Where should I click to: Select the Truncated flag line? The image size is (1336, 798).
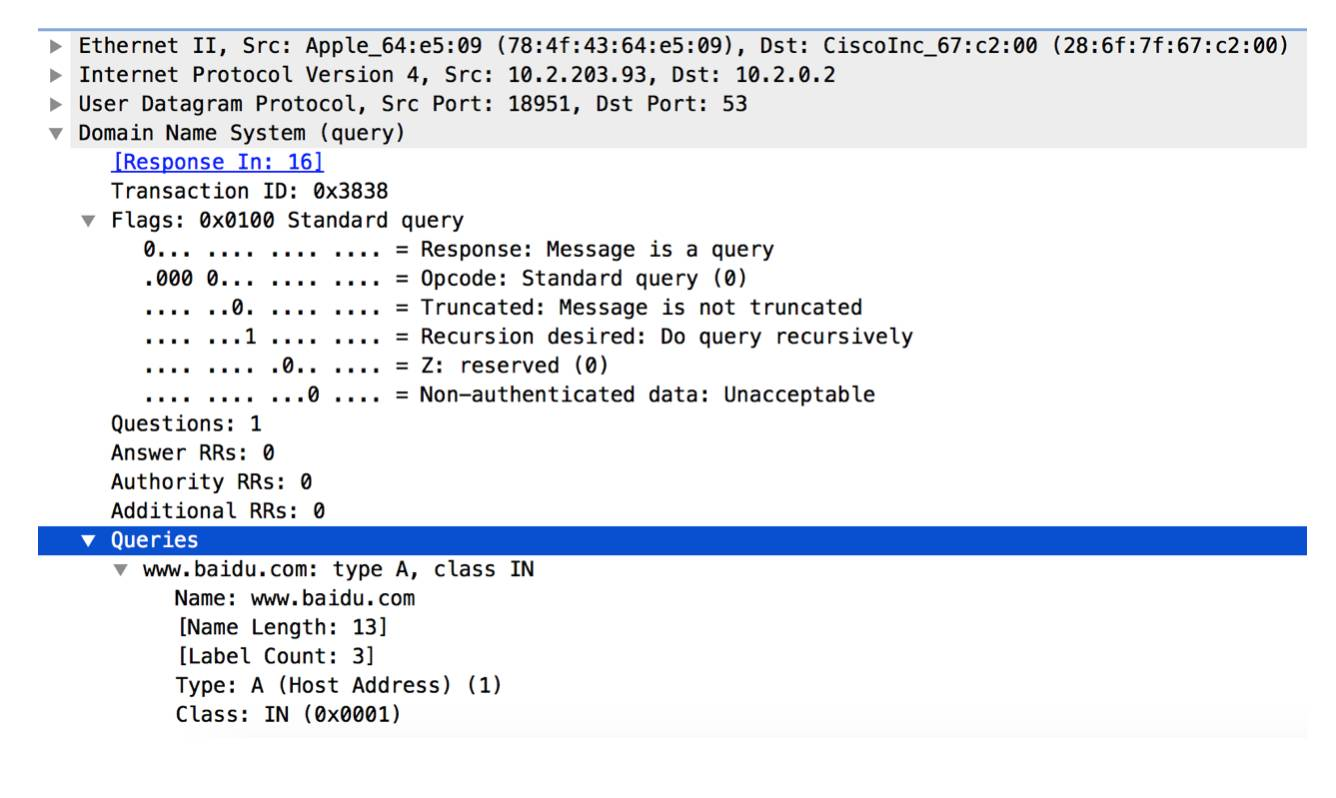pyautogui.click(x=502, y=306)
